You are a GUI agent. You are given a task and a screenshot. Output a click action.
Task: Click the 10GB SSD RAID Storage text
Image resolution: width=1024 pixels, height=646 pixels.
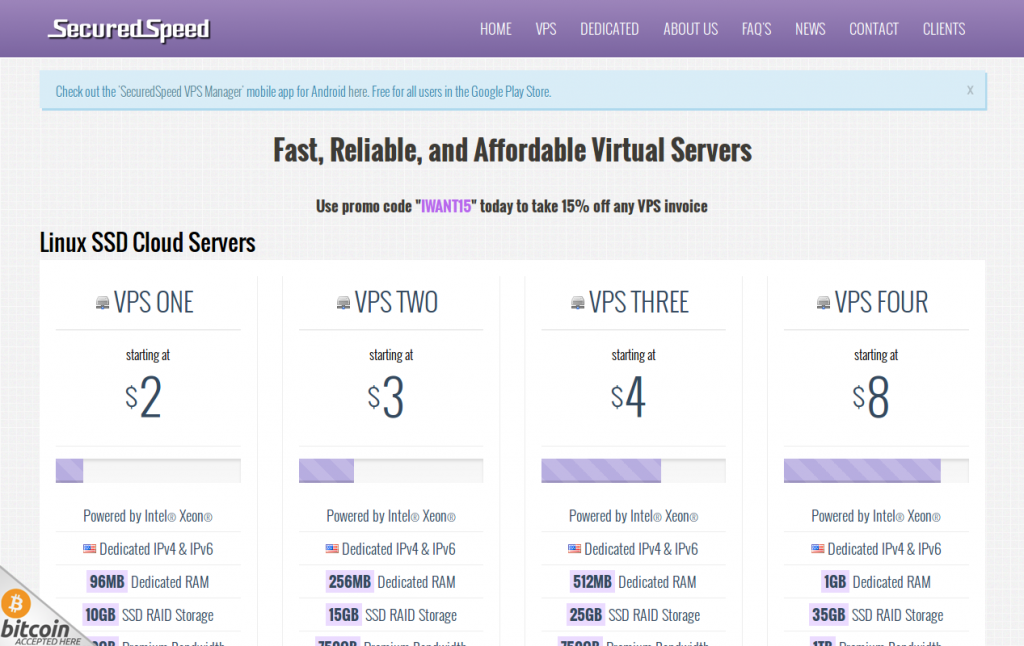coord(148,615)
